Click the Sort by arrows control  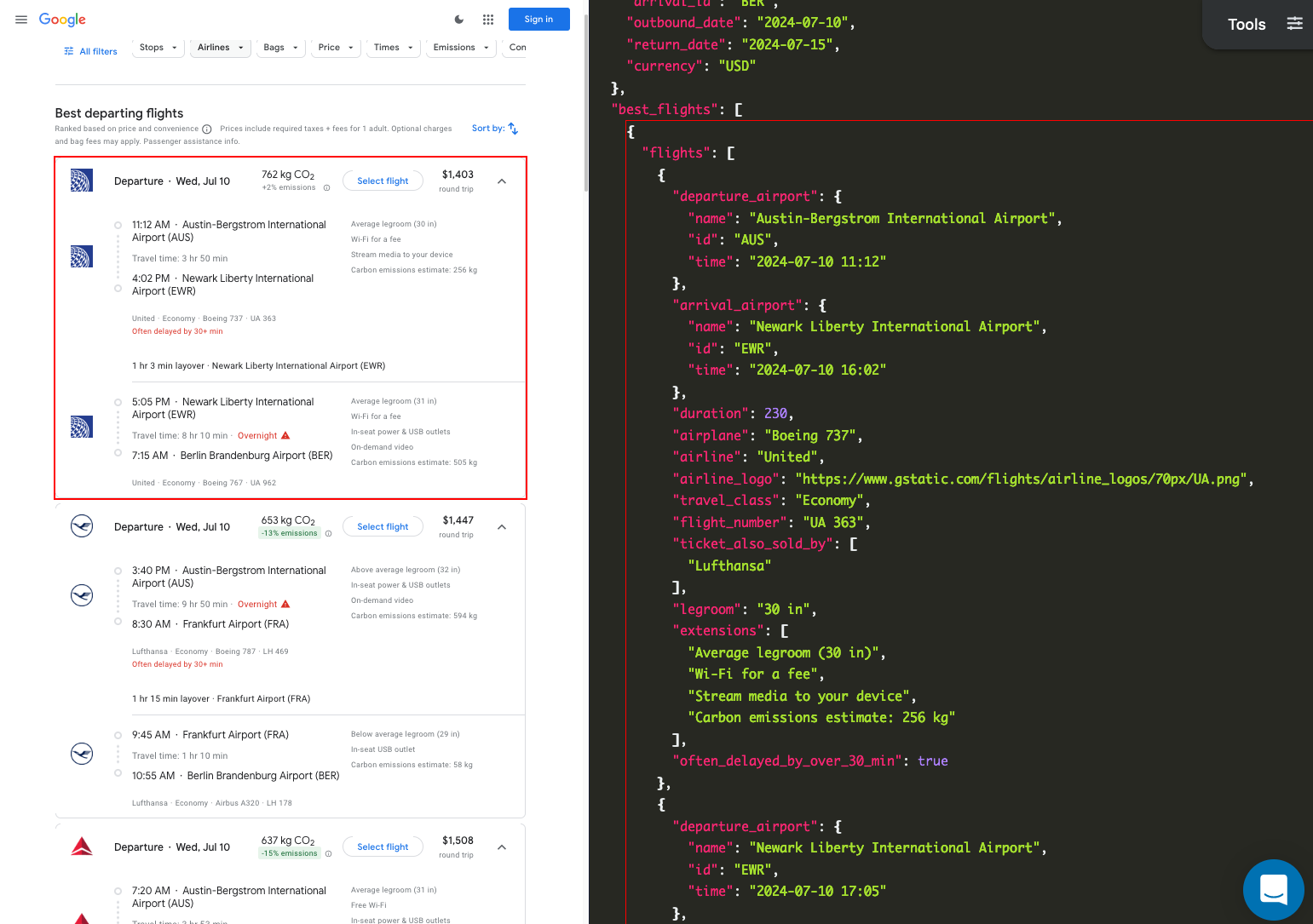495,129
